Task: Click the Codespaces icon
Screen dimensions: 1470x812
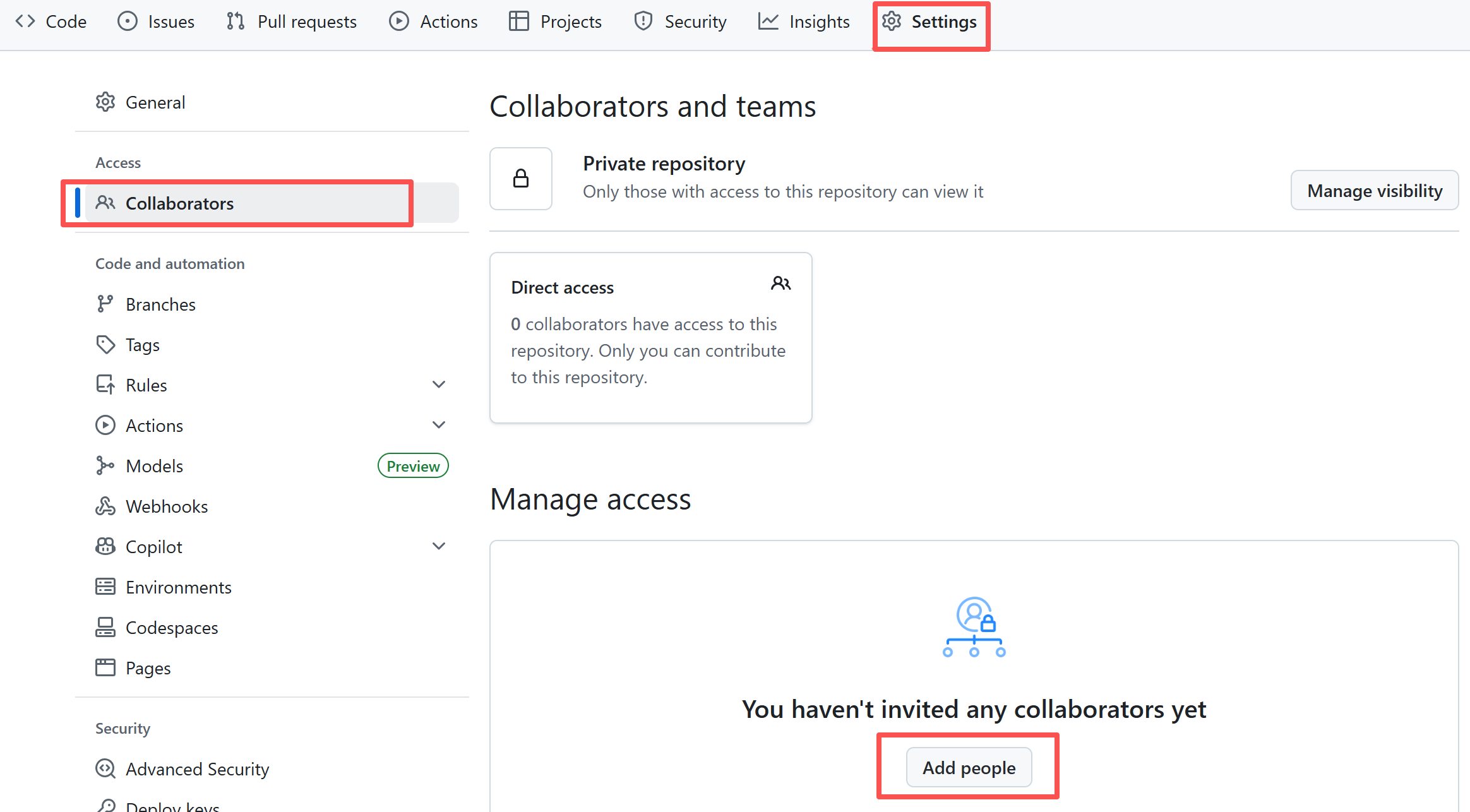Action: point(105,628)
